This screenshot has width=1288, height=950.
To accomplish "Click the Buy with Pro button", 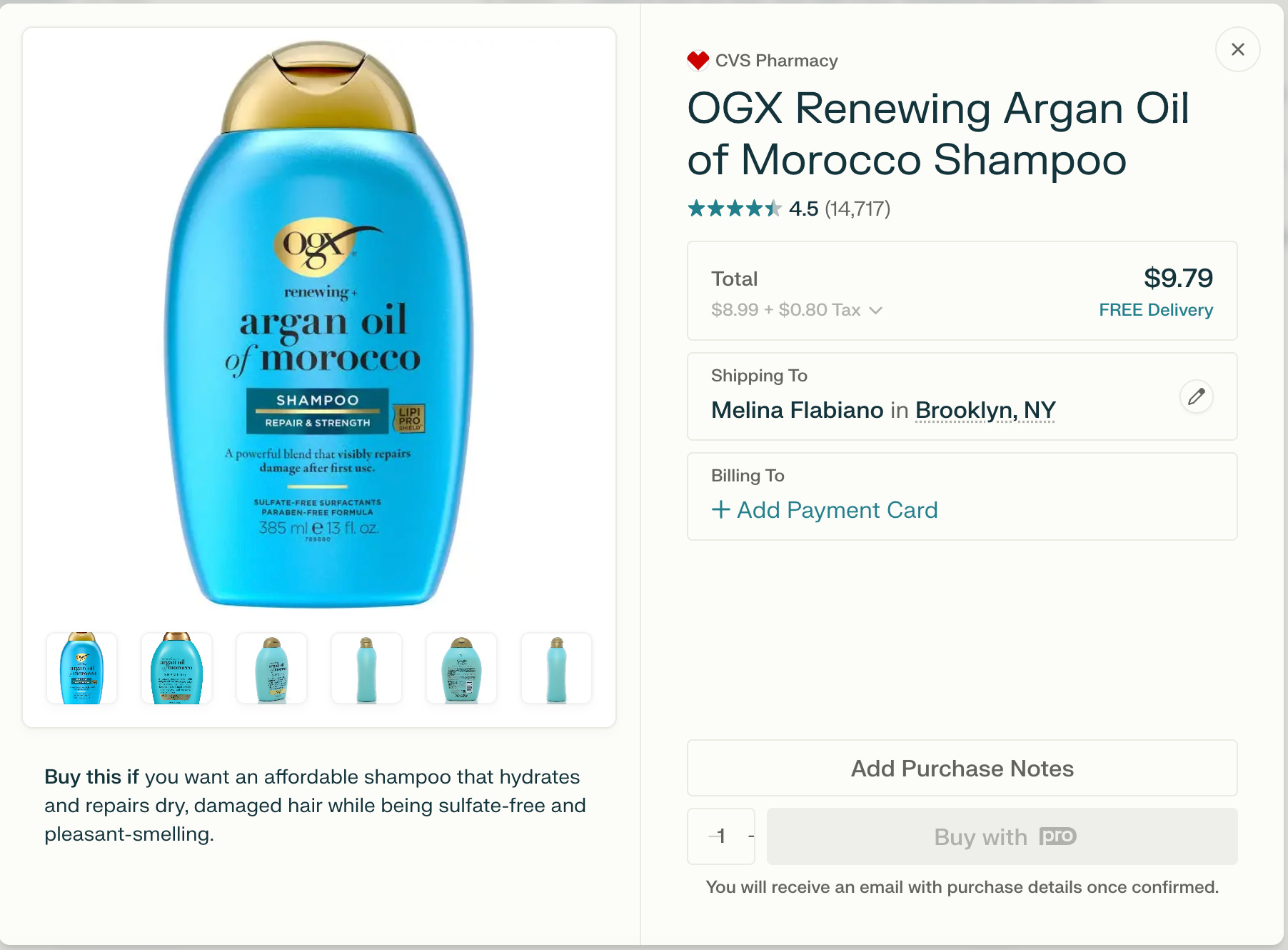I will (1002, 836).
